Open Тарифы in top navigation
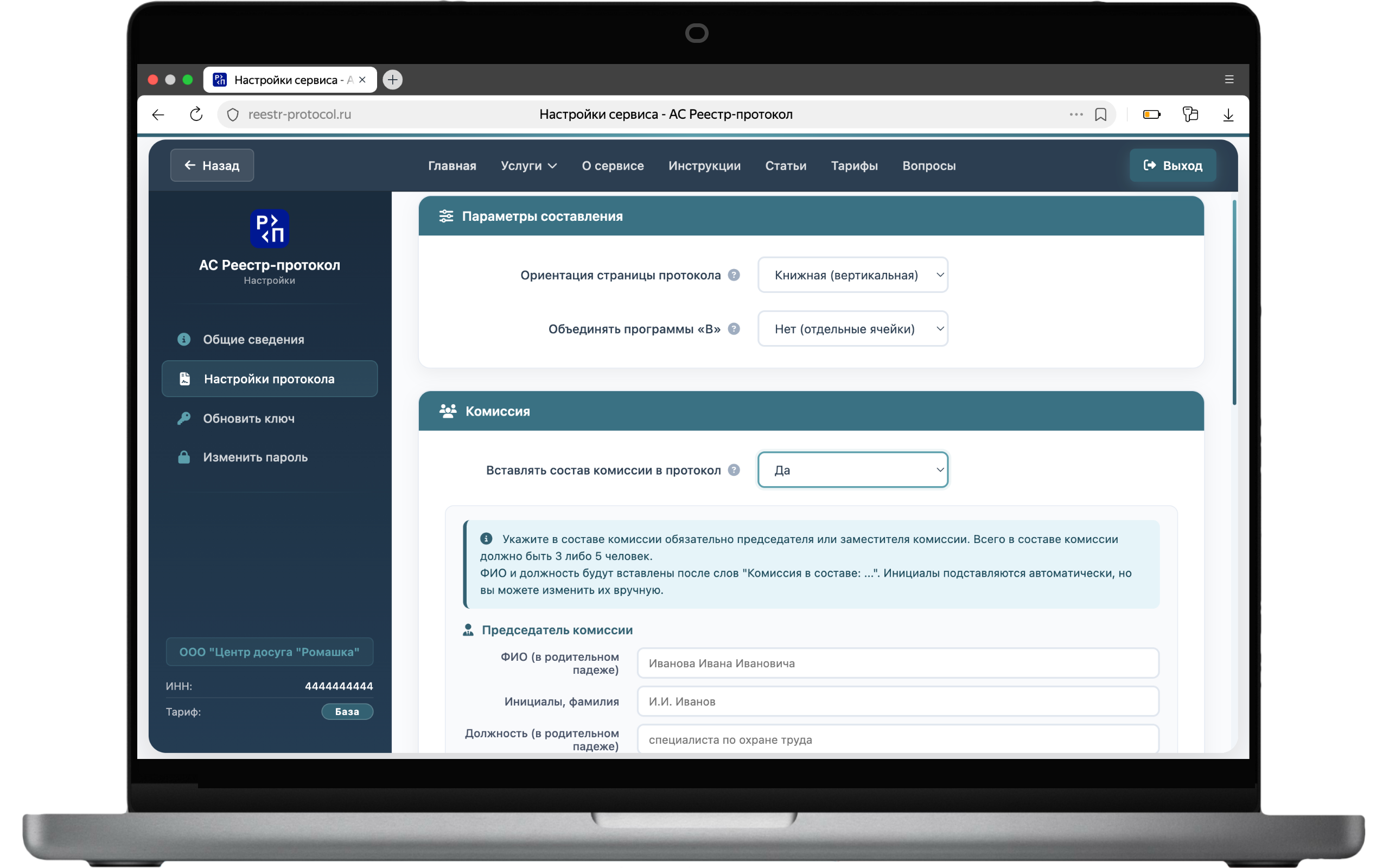This screenshot has height=868, width=1389. (854, 166)
